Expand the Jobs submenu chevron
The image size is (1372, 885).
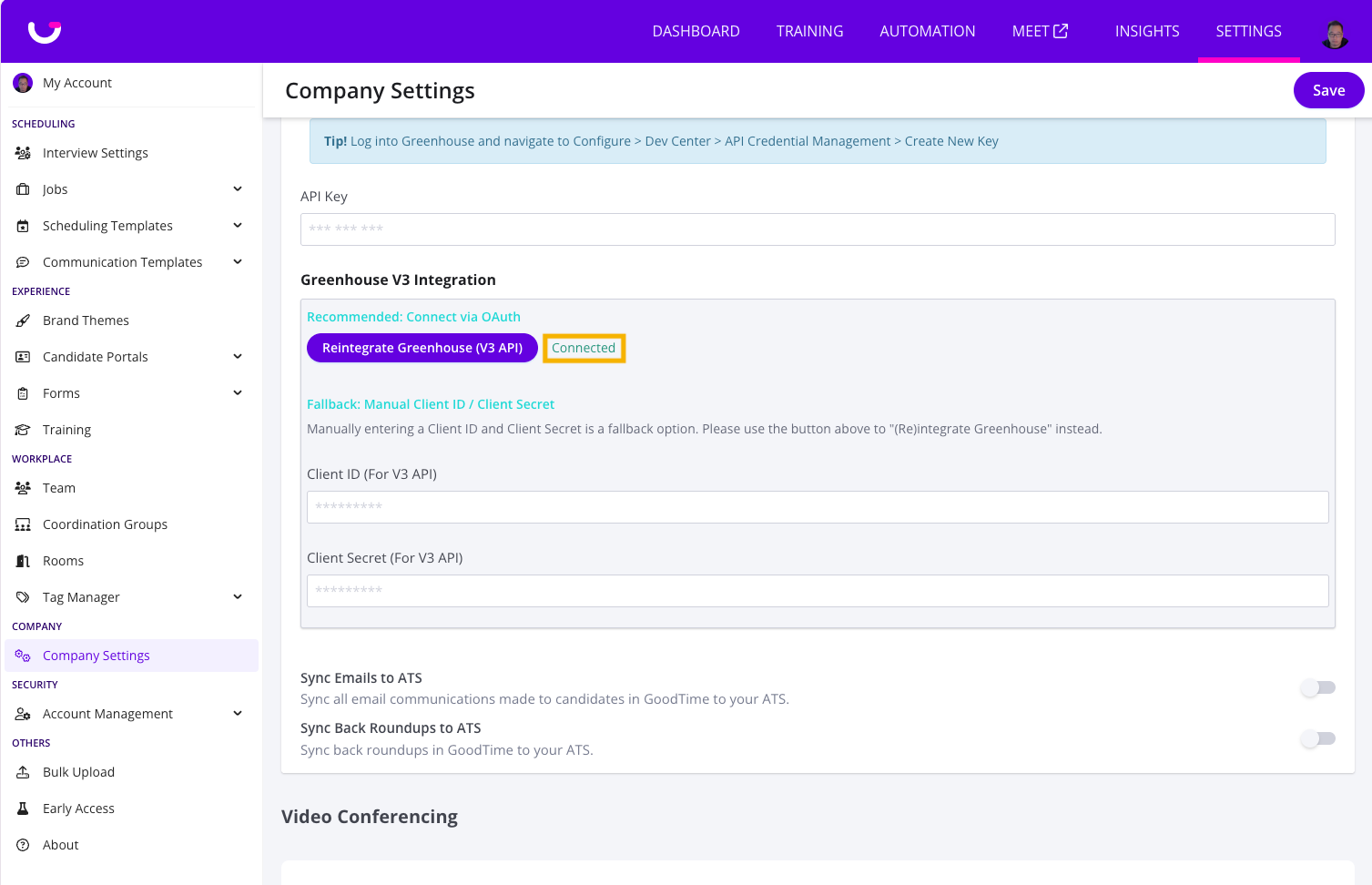[238, 189]
